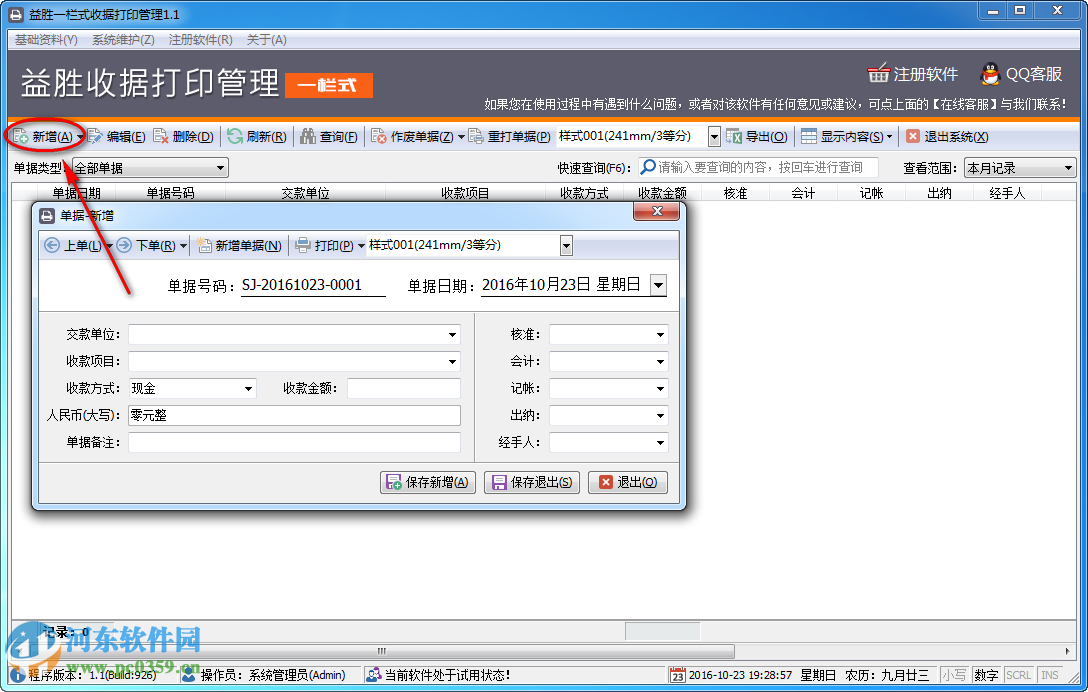The width and height of the screenshot is (1088, 692).
Task: Click horizontal scrollbar thumb at bottom
Action: [380, 651]
